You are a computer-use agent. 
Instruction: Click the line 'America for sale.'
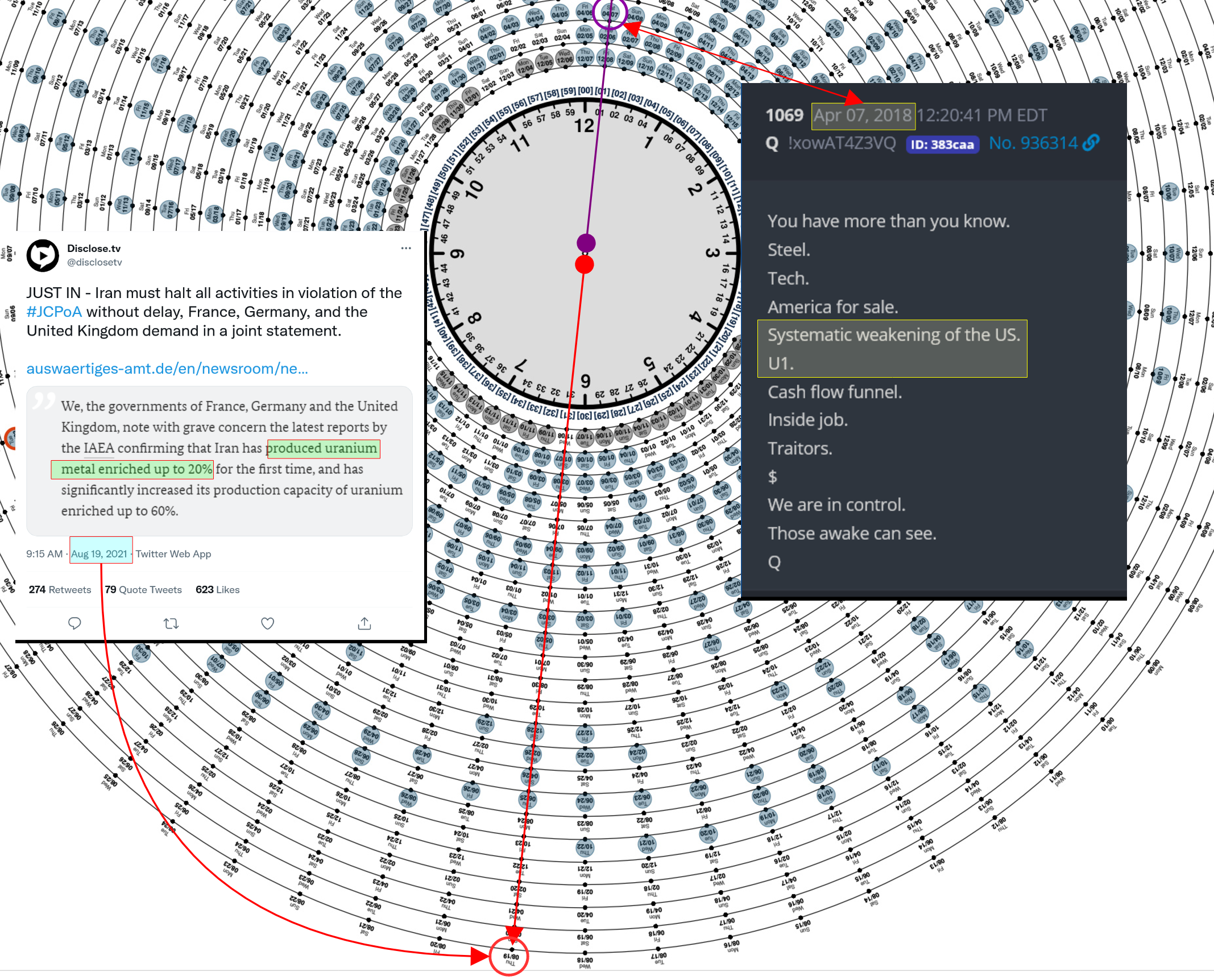pos(833,307)
